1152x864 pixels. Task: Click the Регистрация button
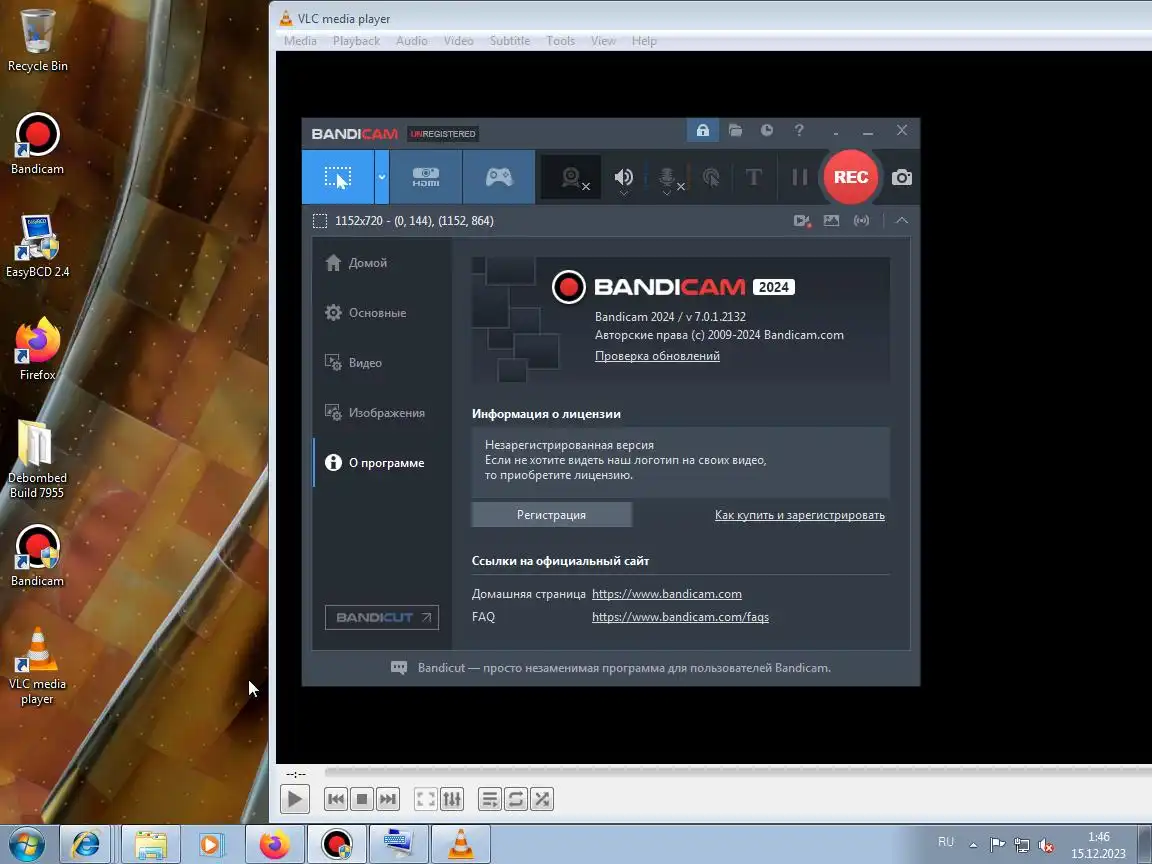pos(551,514)
